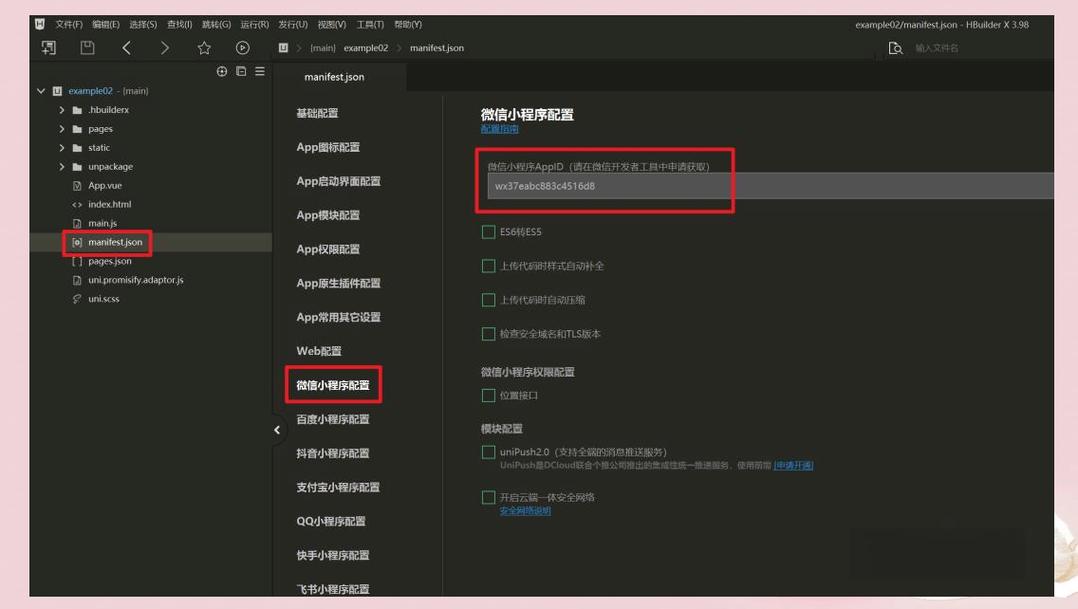Viewport: 1078px width, 609px height.
Task: Check 开启云端一体安全网络
Action: pos(488,498)
